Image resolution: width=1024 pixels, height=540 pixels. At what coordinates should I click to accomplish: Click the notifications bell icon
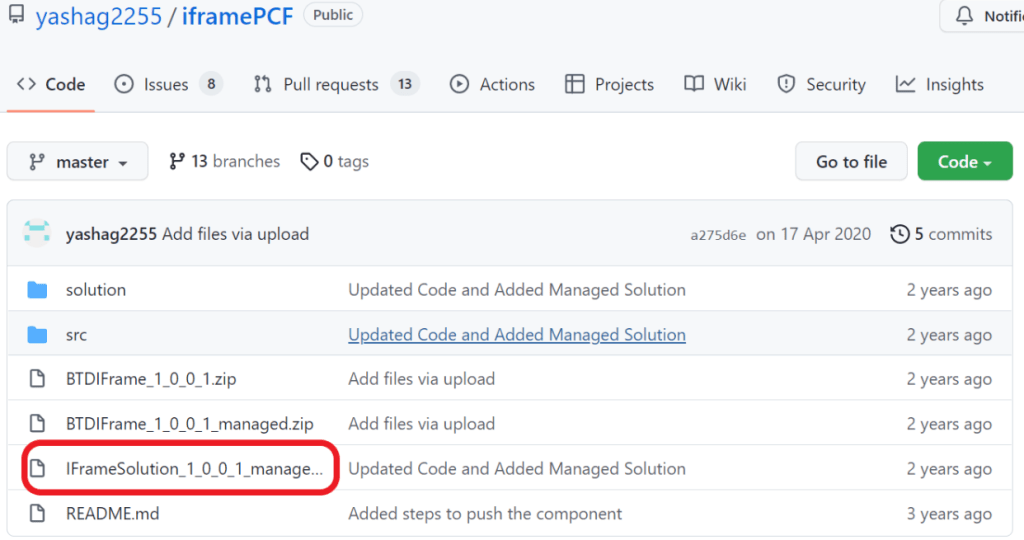(964, 16)
